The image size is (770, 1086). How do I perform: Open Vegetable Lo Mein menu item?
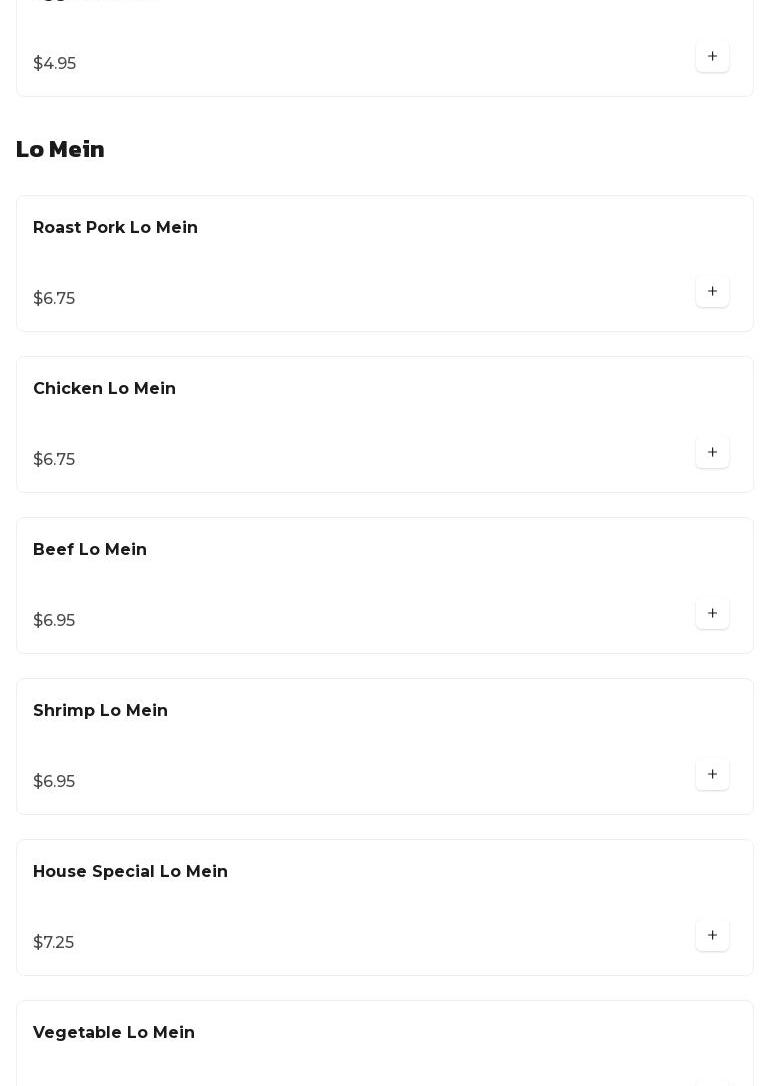coord(114,1033)
